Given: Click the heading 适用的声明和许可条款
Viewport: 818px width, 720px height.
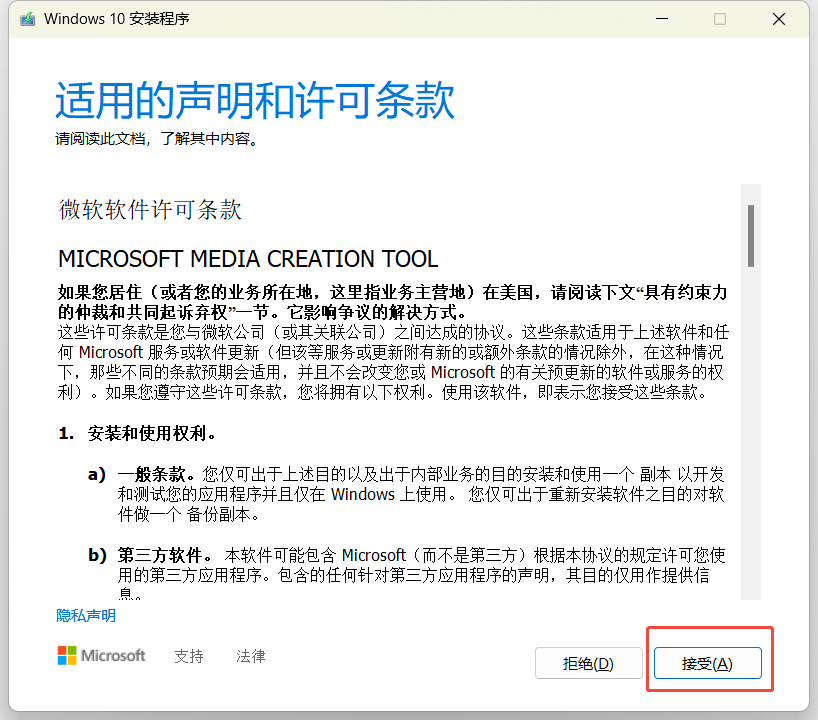Looking at the screenshot, I should 255,100.
